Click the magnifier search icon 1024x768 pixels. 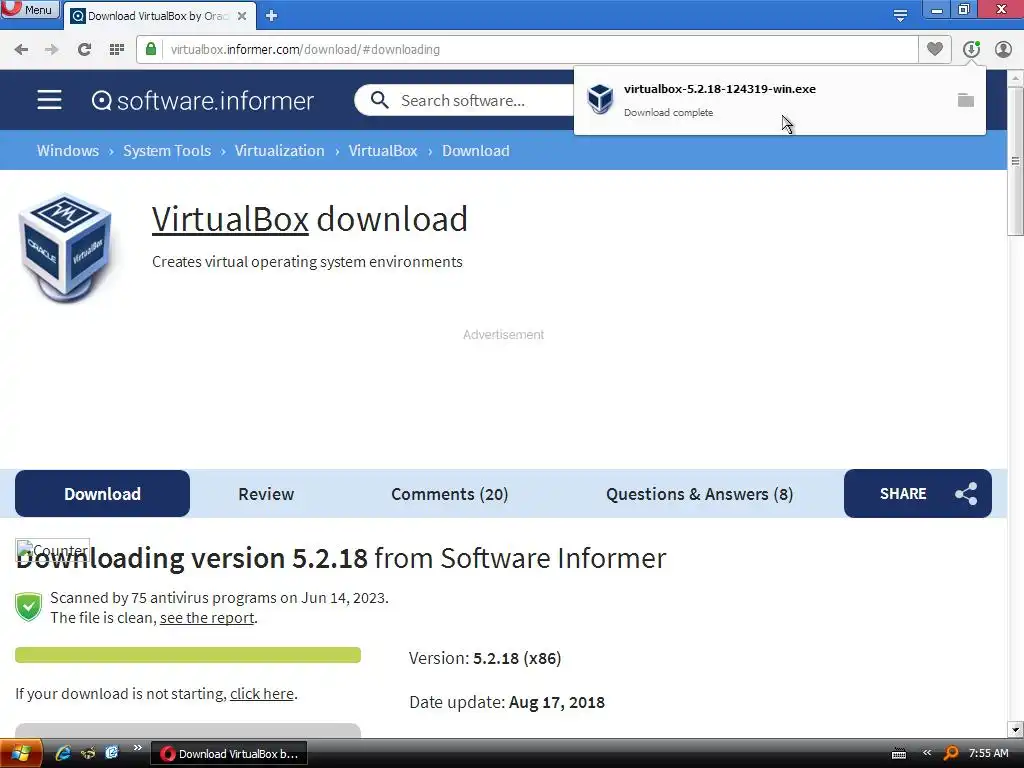point(379,100)
